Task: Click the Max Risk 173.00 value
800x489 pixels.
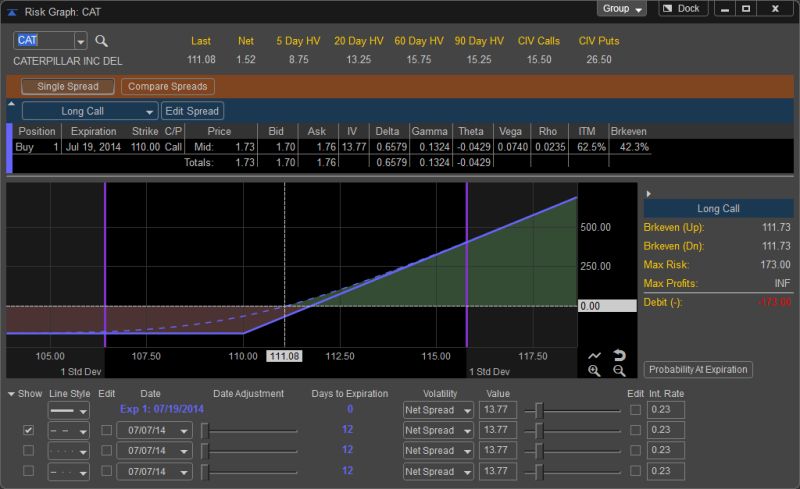Action: pyautogui.click(x=775, y=264)
